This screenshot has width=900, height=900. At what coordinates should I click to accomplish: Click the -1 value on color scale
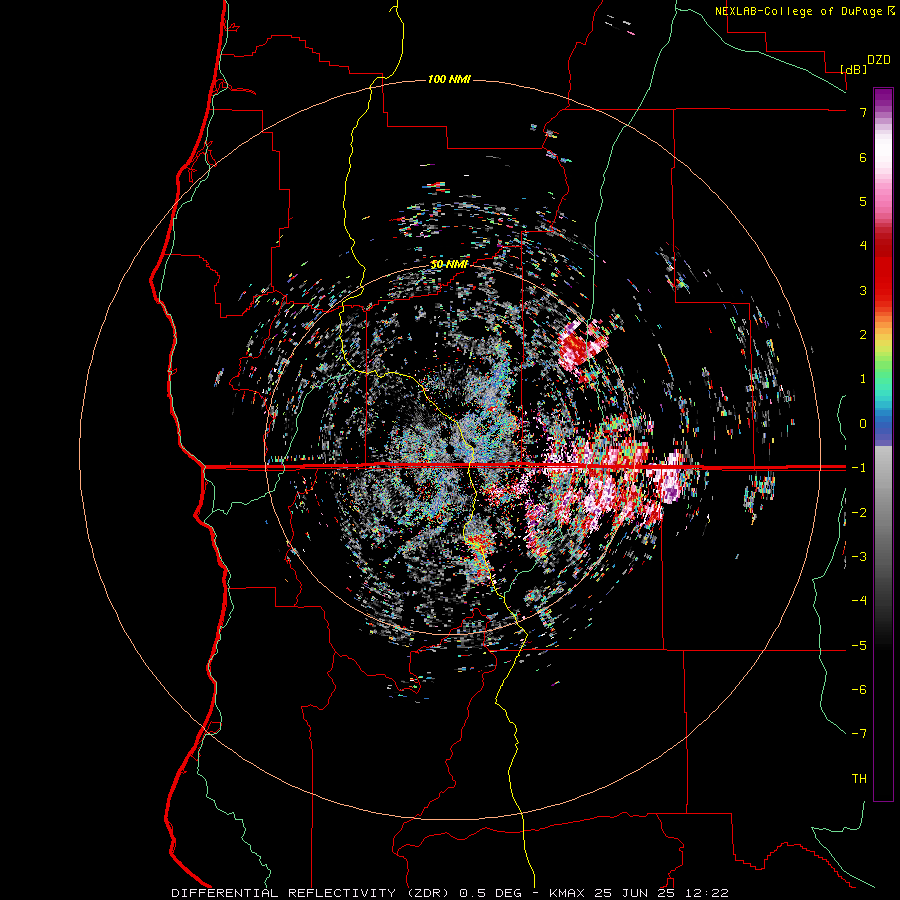(859, 468)
